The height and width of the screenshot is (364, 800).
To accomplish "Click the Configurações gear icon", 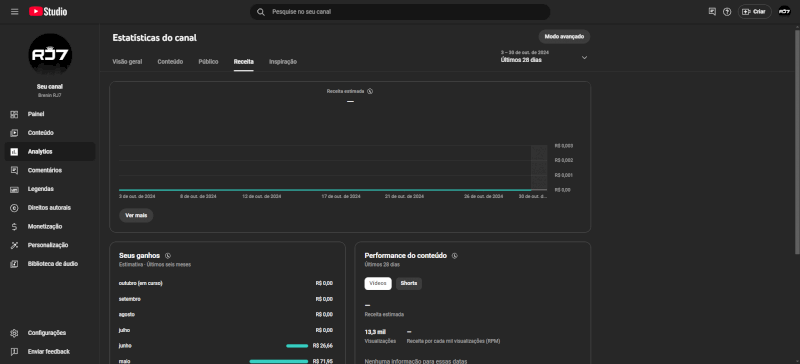I will [14, 333].
